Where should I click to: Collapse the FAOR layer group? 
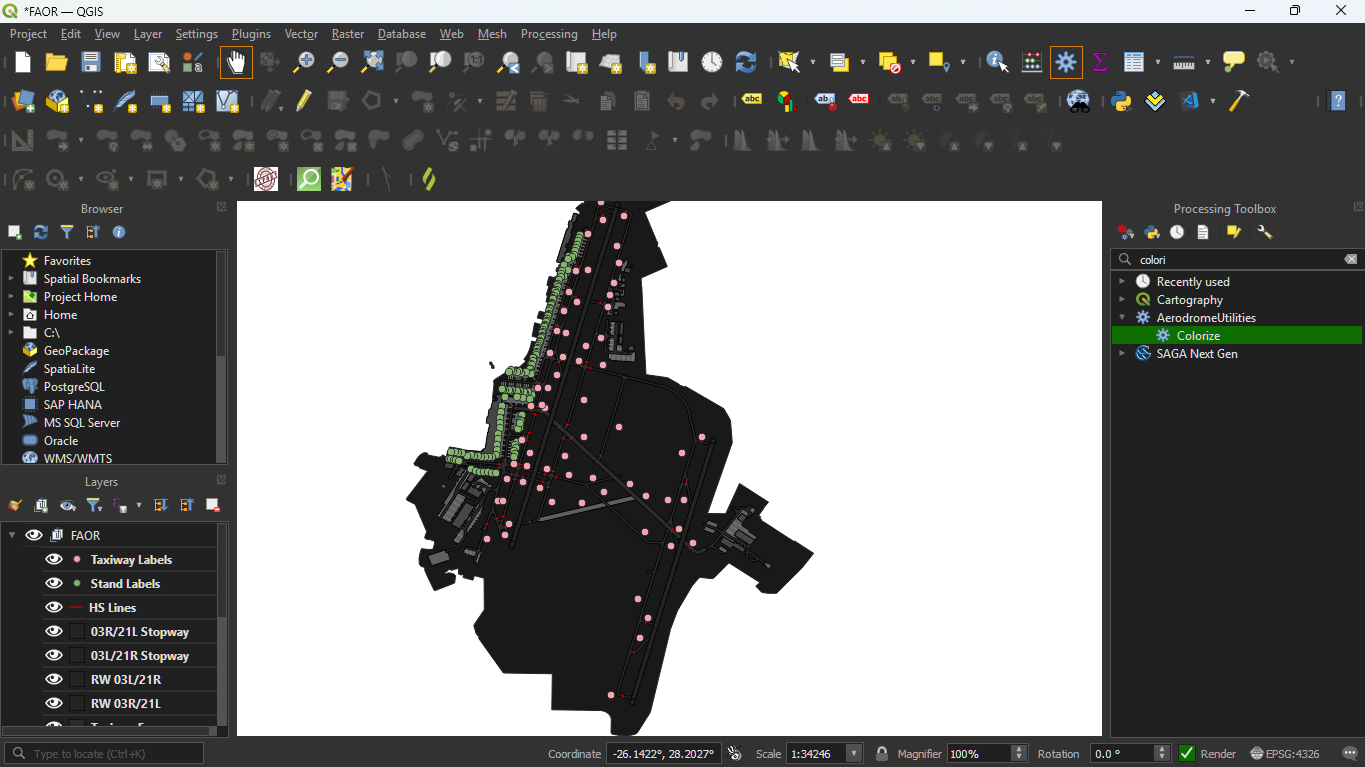(x=13, y=536)
